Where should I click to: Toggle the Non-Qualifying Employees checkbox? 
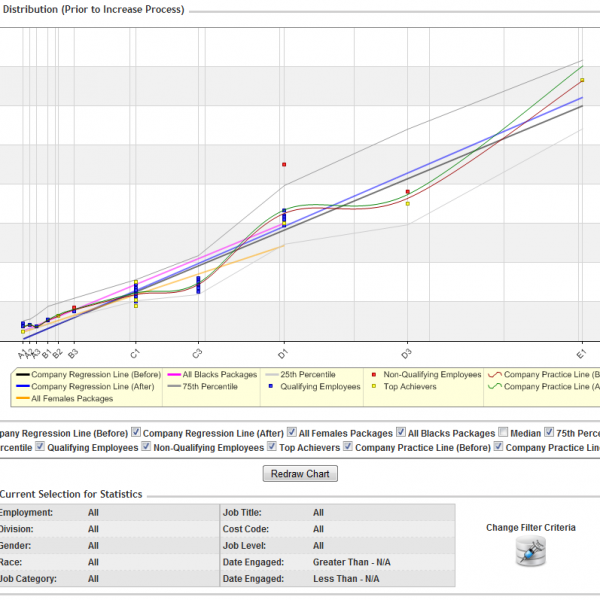point(146,446)
